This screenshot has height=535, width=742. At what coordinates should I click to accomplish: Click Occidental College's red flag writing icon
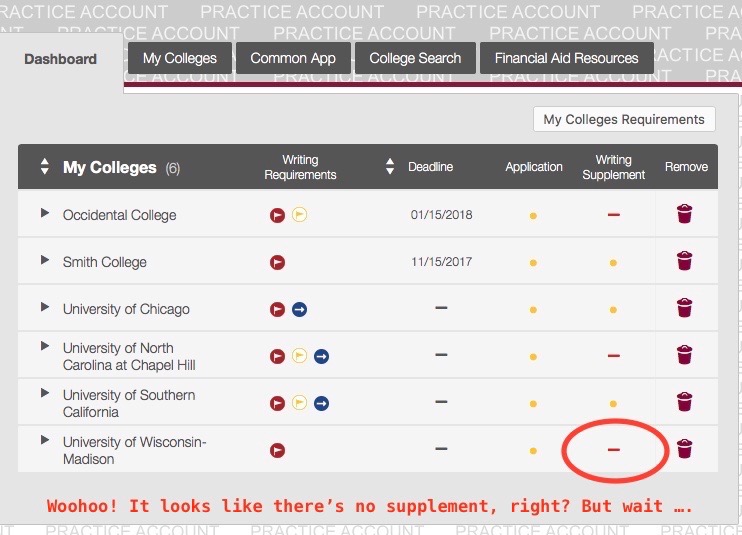click(277, 215)
